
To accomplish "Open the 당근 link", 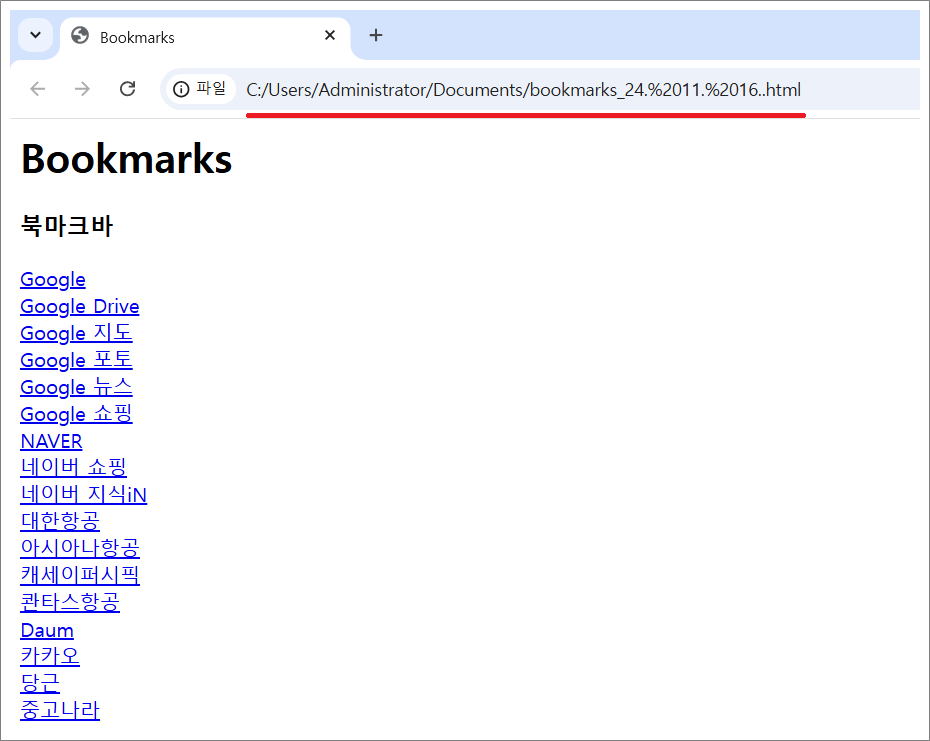I will [x=40, y=683].
